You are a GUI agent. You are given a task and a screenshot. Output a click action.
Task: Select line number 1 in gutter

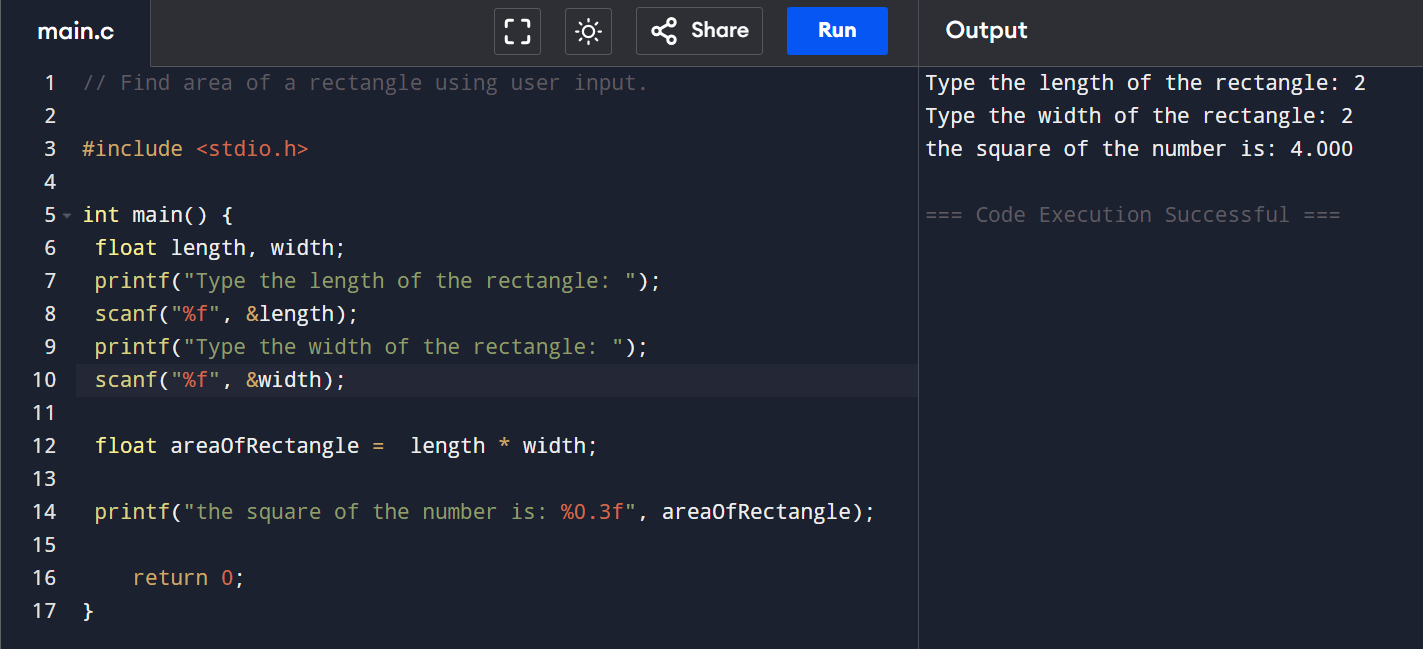pos(49,83)
